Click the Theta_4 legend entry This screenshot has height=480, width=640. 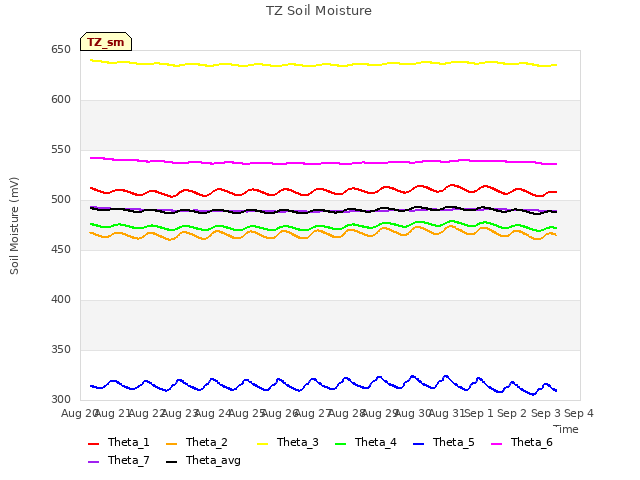(366, 442)
